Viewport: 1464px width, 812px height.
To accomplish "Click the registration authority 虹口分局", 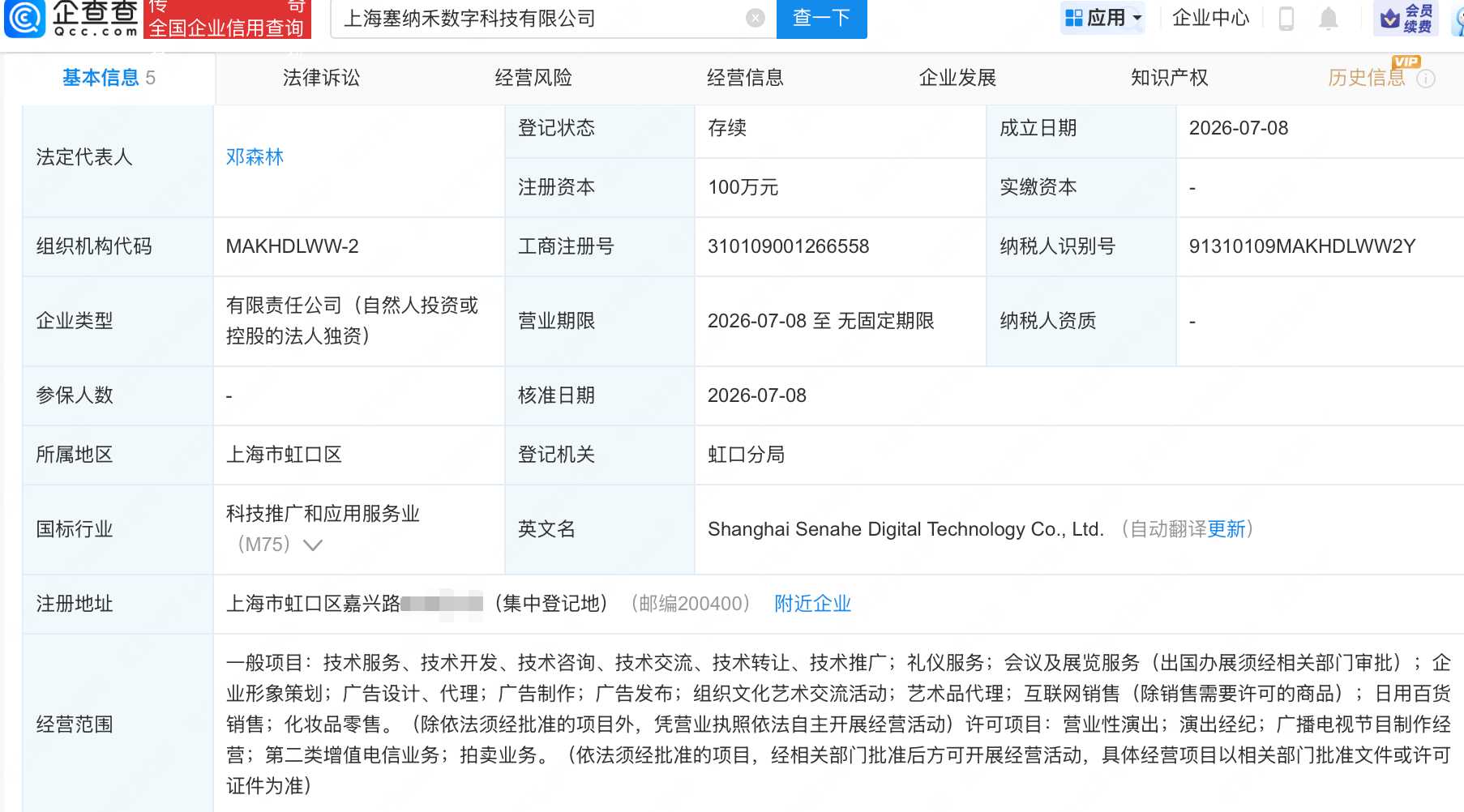I will 746,455.
